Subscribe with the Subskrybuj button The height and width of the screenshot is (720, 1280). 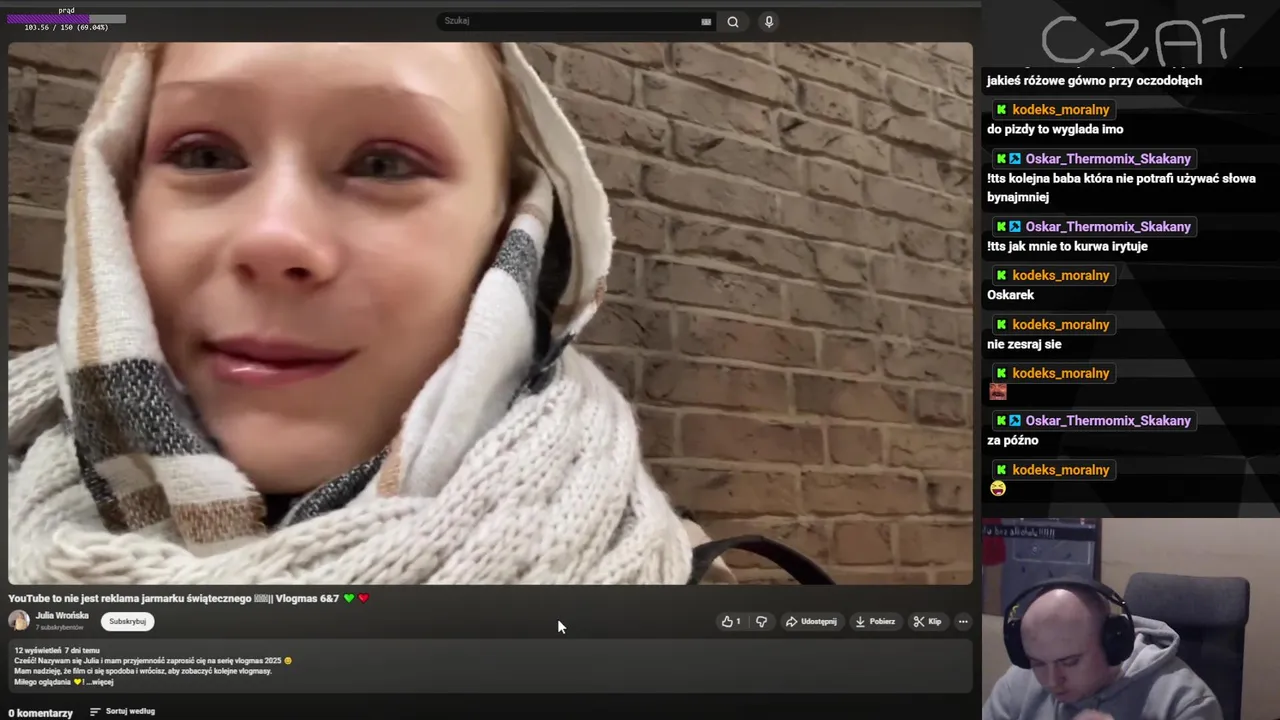click(128, 621)
